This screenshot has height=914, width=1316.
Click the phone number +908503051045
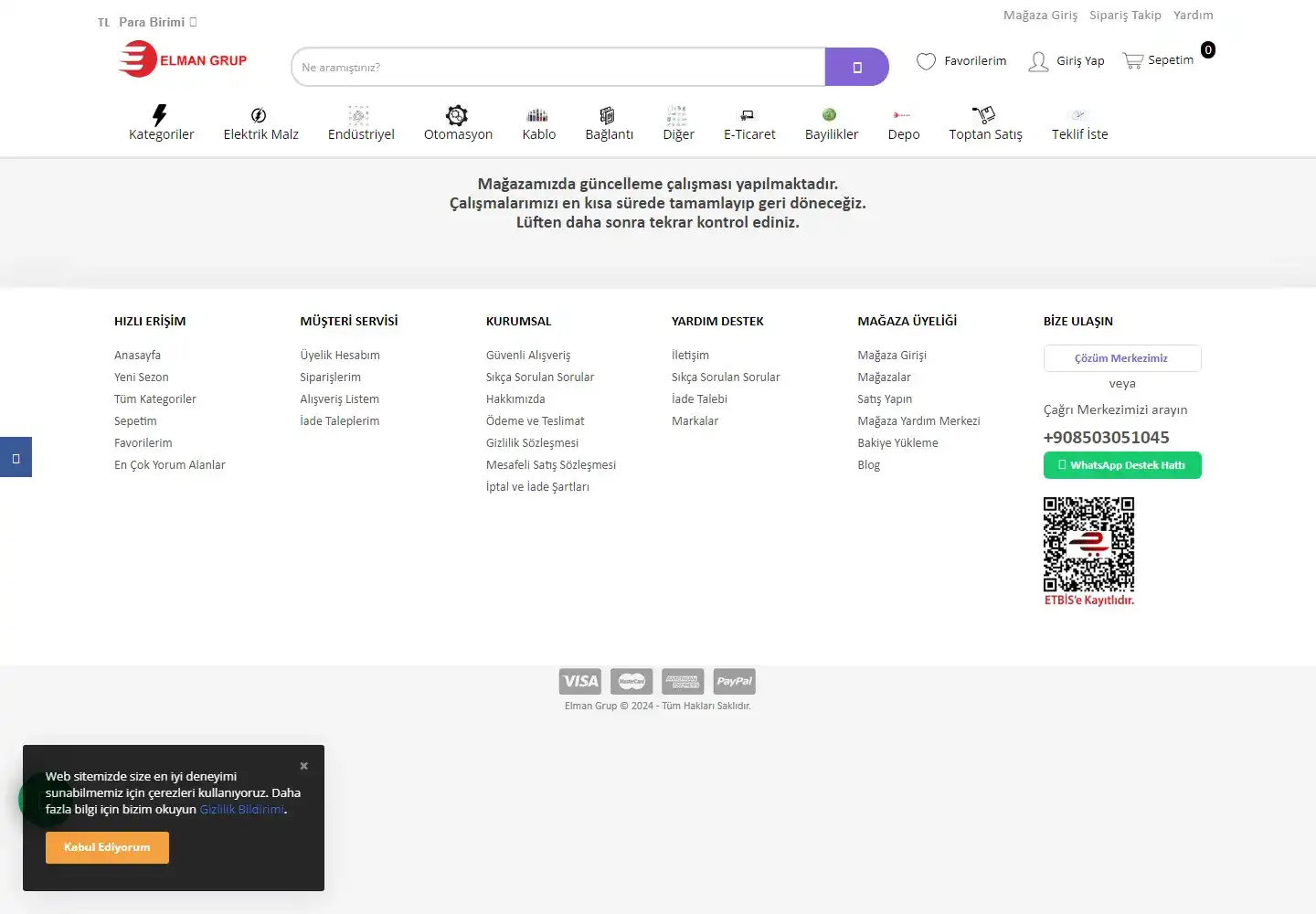(1107, 437)
